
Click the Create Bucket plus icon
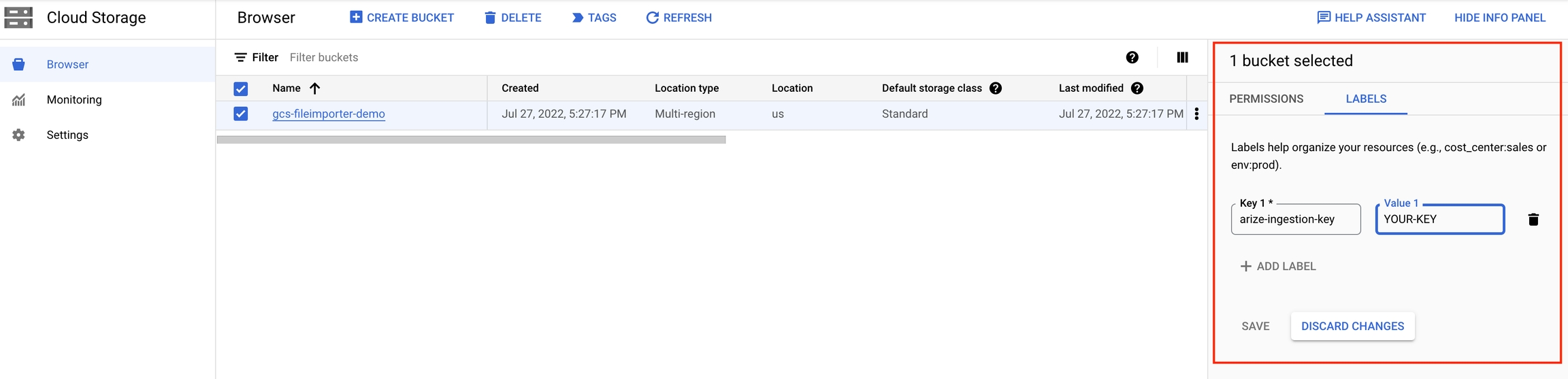pyautogui.click(x=356, y=17)
